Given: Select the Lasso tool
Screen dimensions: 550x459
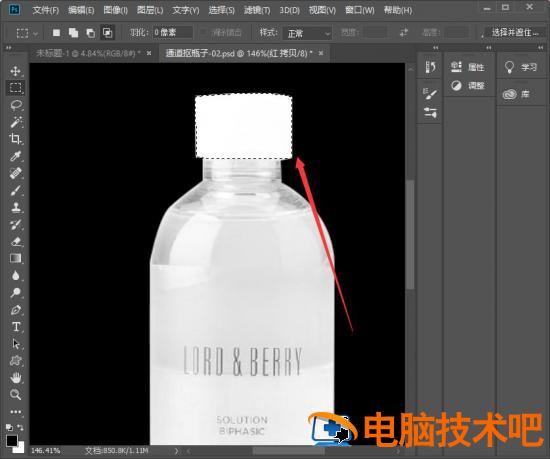Looking at the screenshot, I should (x=15, y=105).
